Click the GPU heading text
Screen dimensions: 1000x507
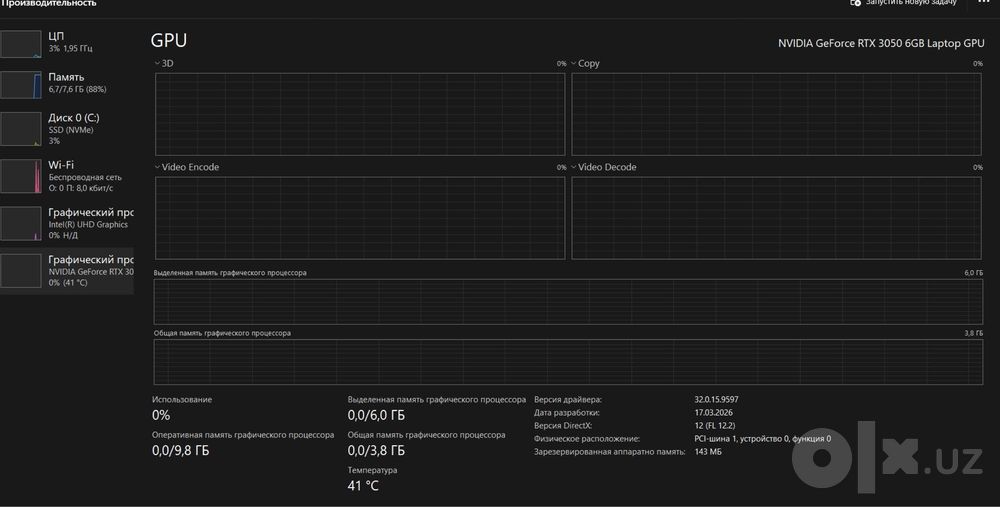pyautogui.click(x=169, y=40)
